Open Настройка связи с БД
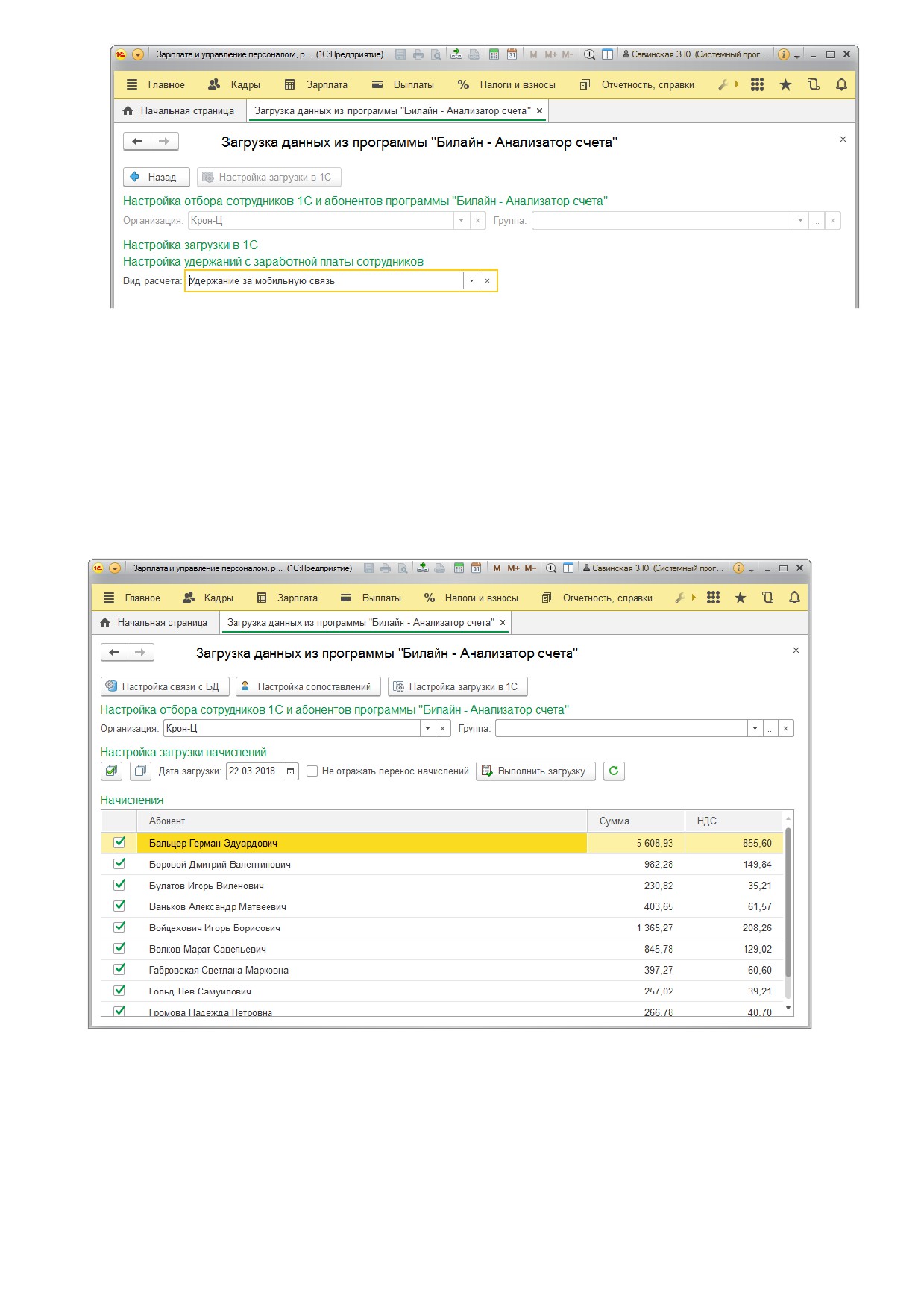This screenshot has width=924, height=1307. (x=164, y=686)
